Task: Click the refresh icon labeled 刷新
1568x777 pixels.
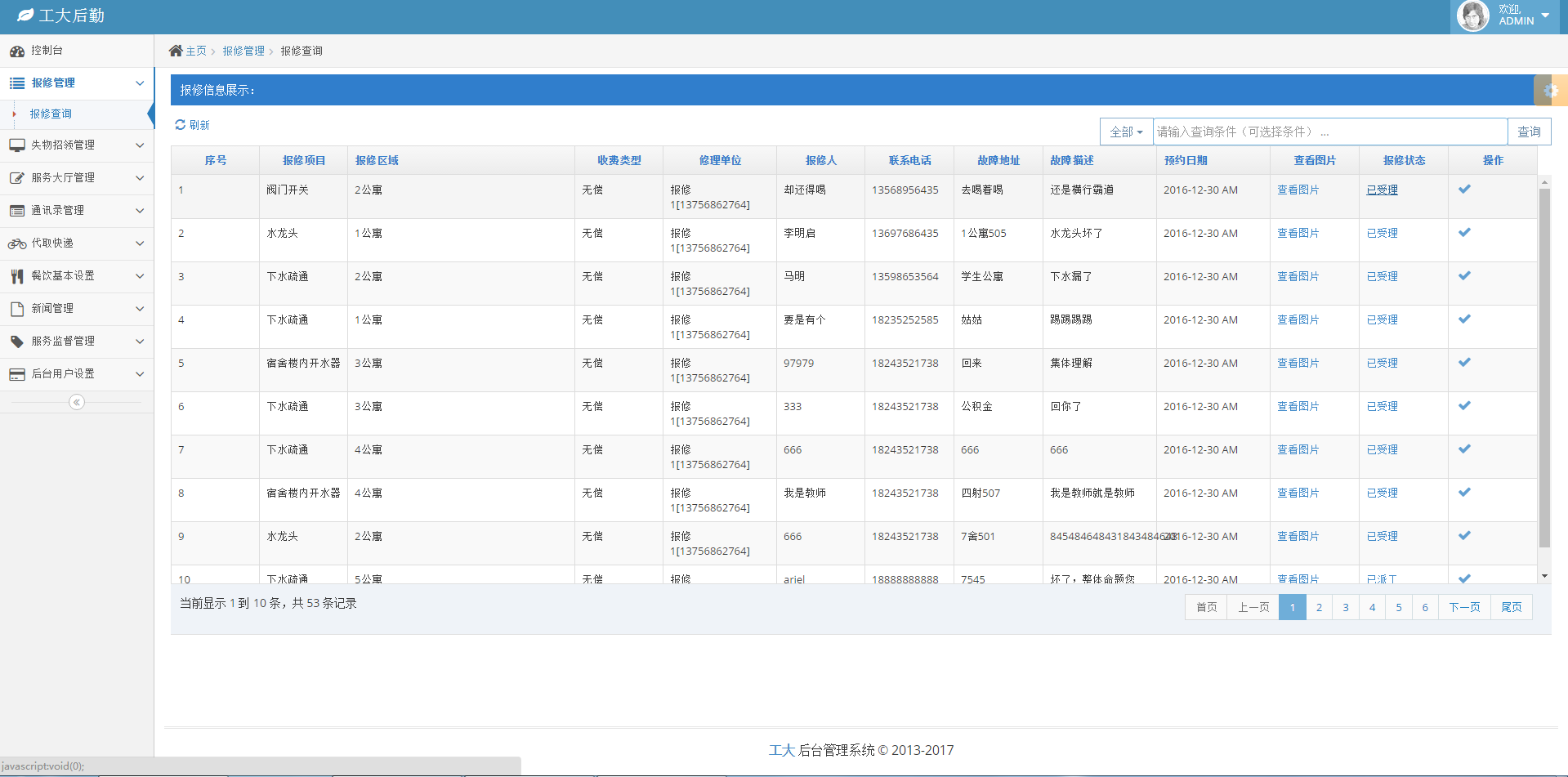Action: point(181,125)
